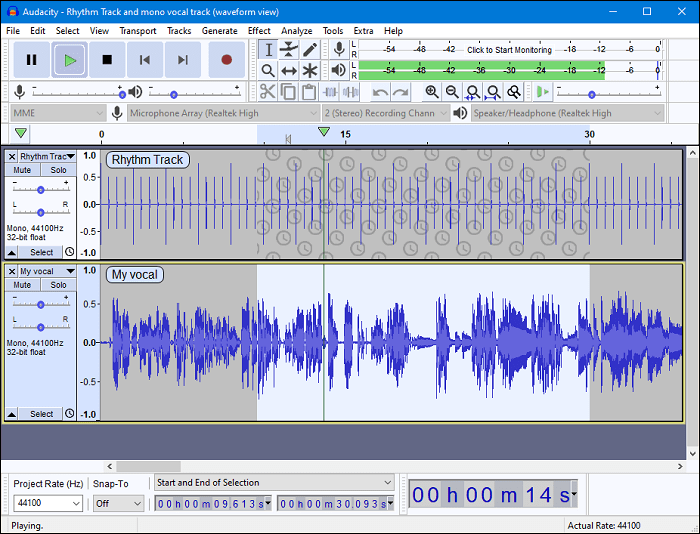This screenshot has height=534, width=700.
Task: Close the Rhythm Track with X
Action: point(12,156)
